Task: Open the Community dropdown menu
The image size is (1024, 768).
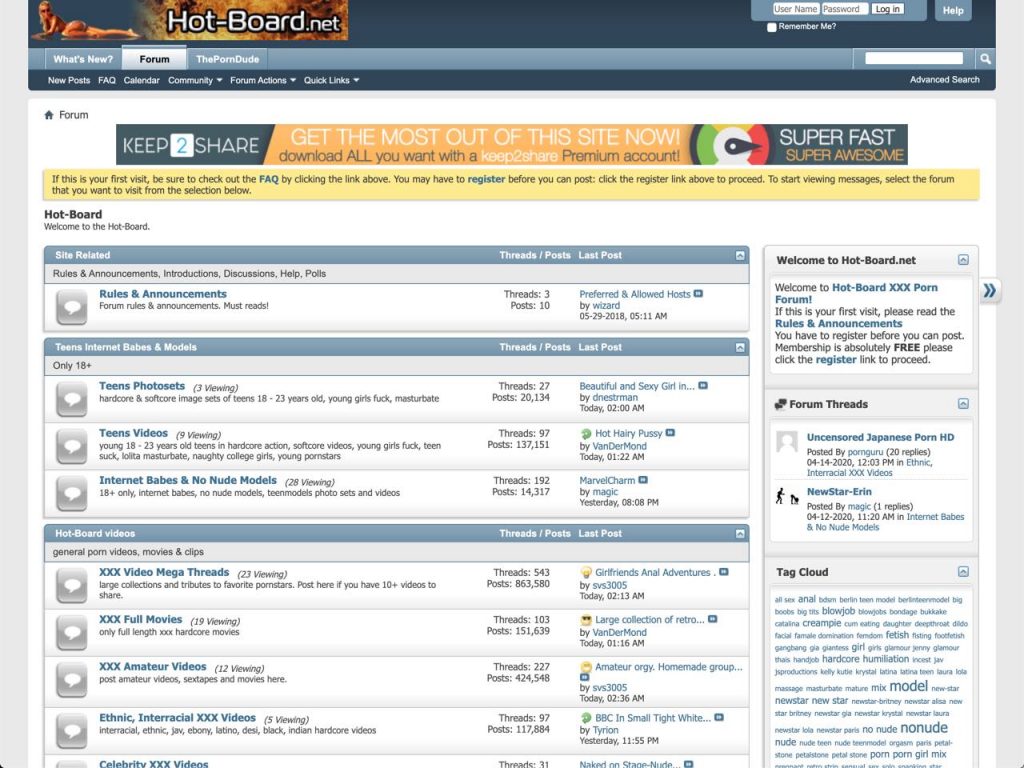Action: [x=195, y=80]
